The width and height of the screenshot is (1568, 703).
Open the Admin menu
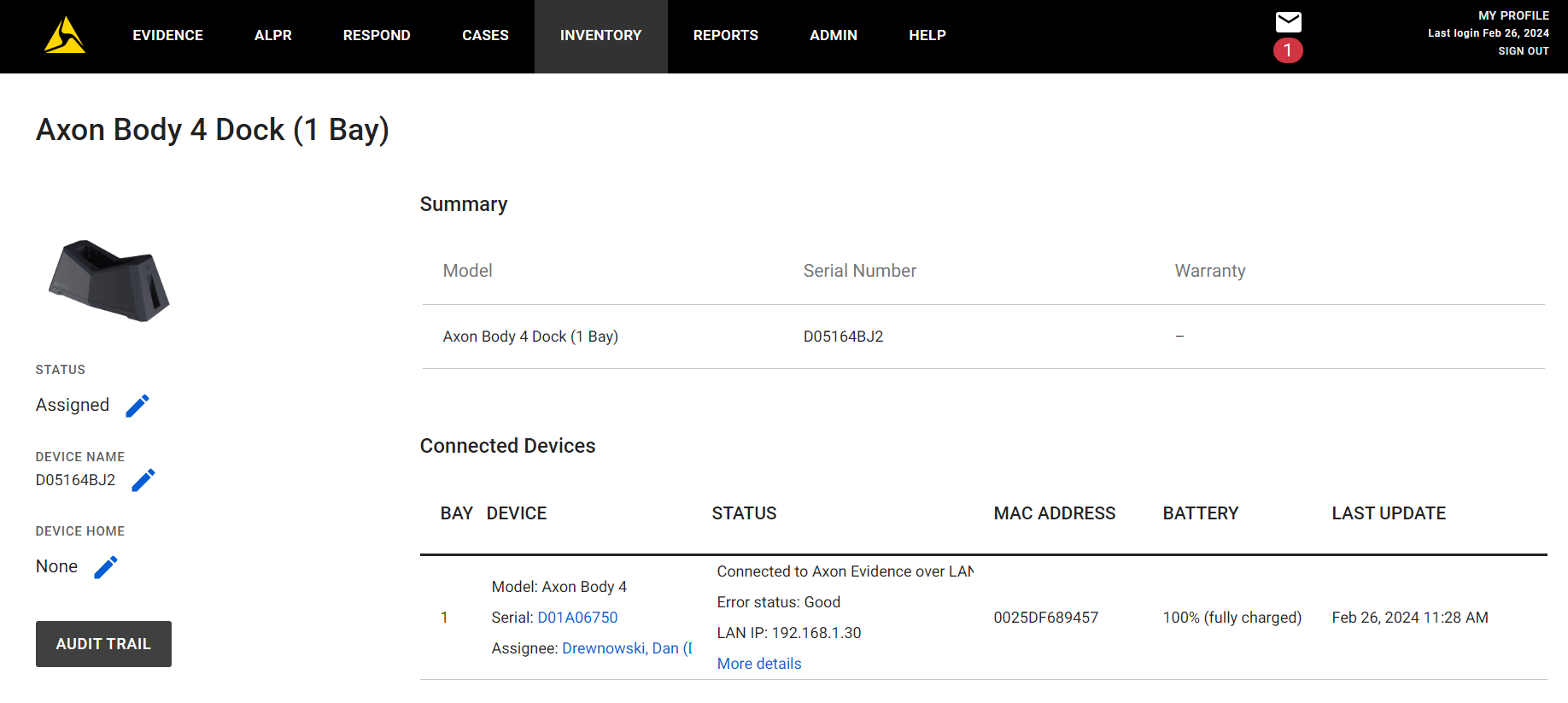coord(833,36)
